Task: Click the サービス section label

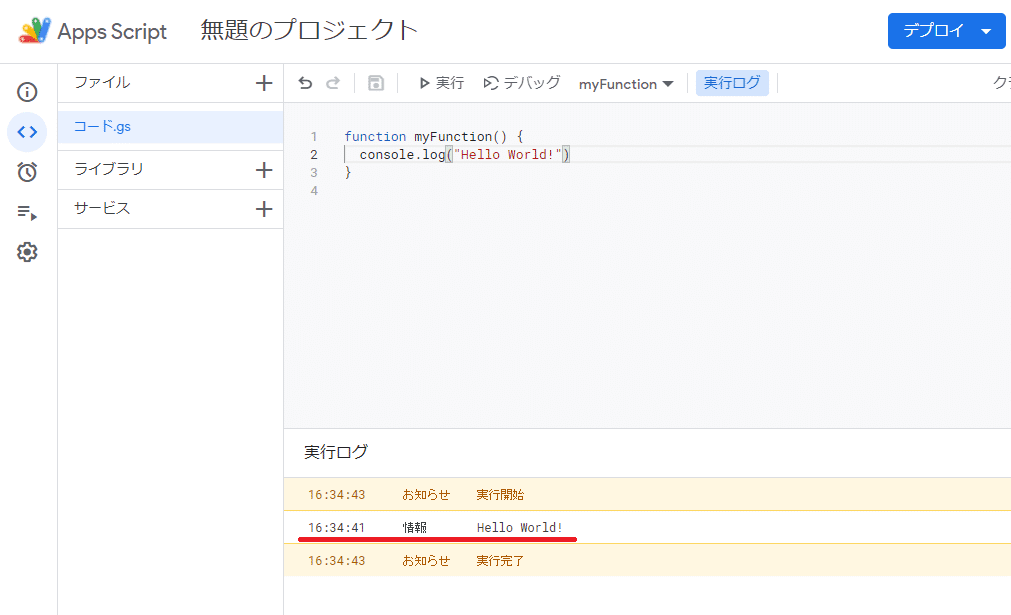Action: [102, 208]
